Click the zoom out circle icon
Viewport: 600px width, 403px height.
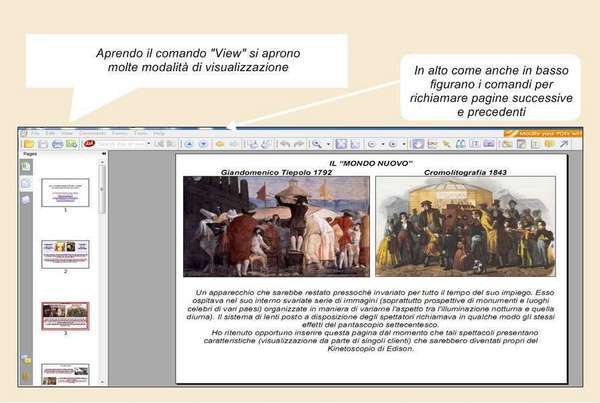click(372, 144)
